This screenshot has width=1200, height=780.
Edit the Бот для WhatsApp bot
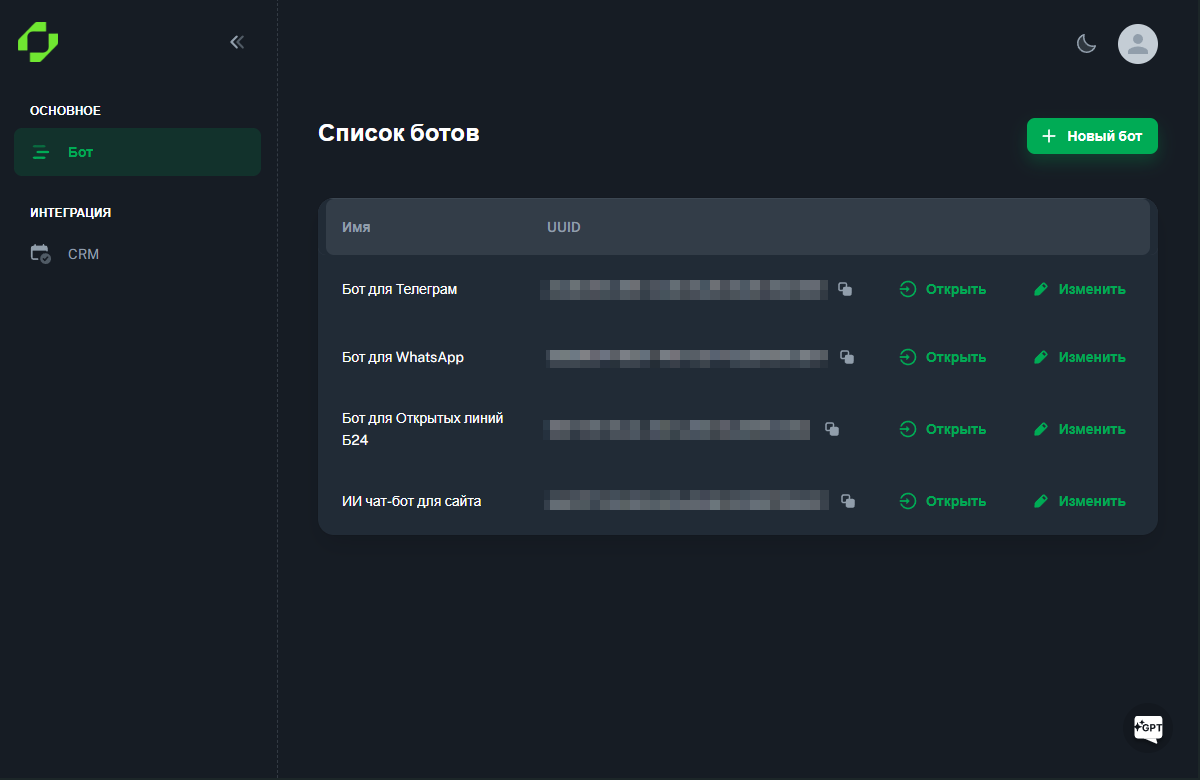[x=1079, y=357]
